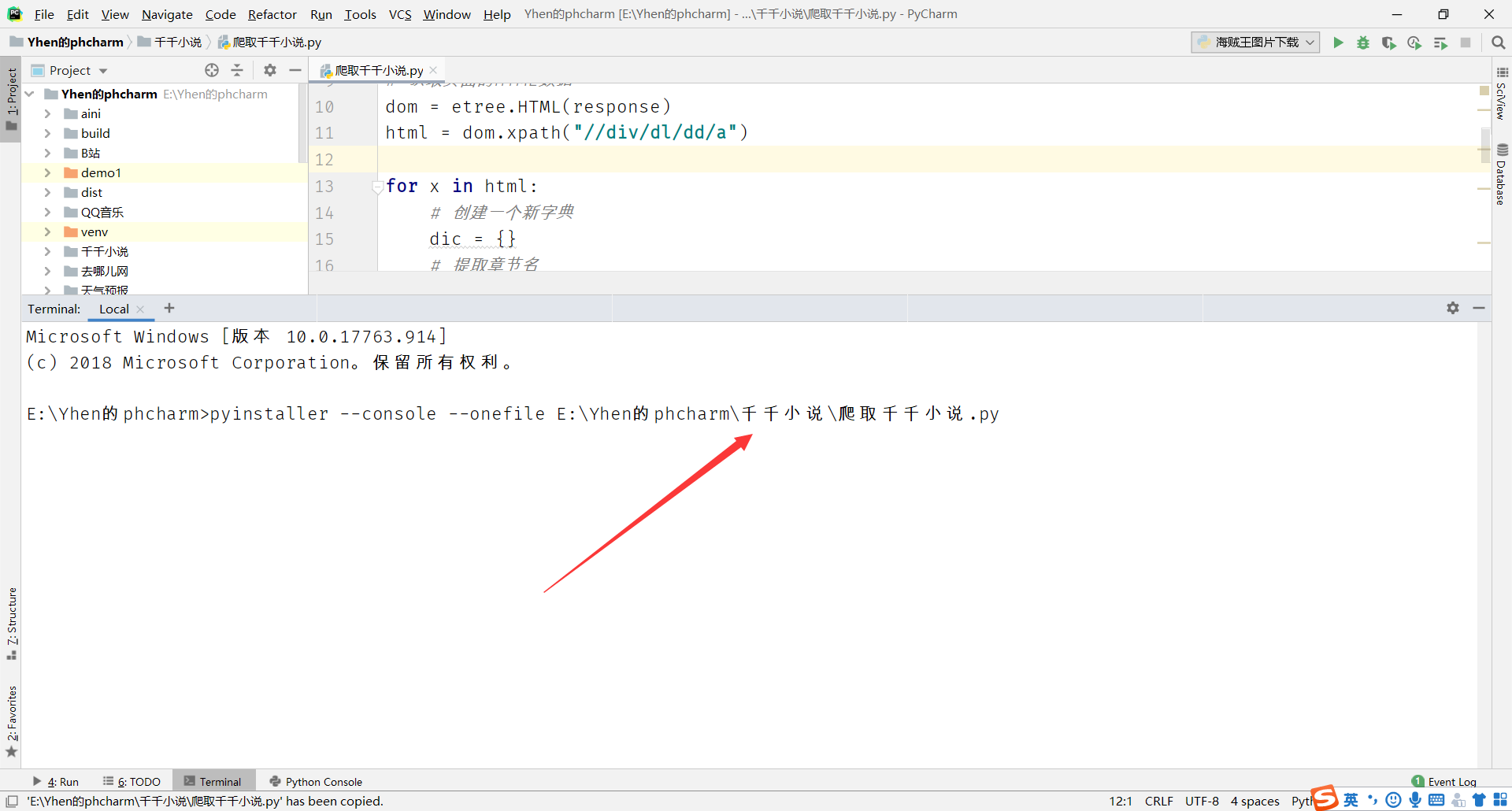Run concurrency diagram via list-play icon

tap(1440, 43)
